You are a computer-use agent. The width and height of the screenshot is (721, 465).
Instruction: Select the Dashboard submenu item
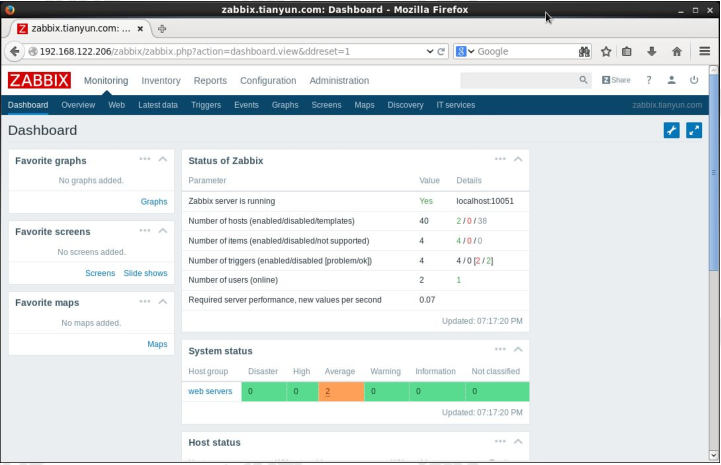point(28,105)
